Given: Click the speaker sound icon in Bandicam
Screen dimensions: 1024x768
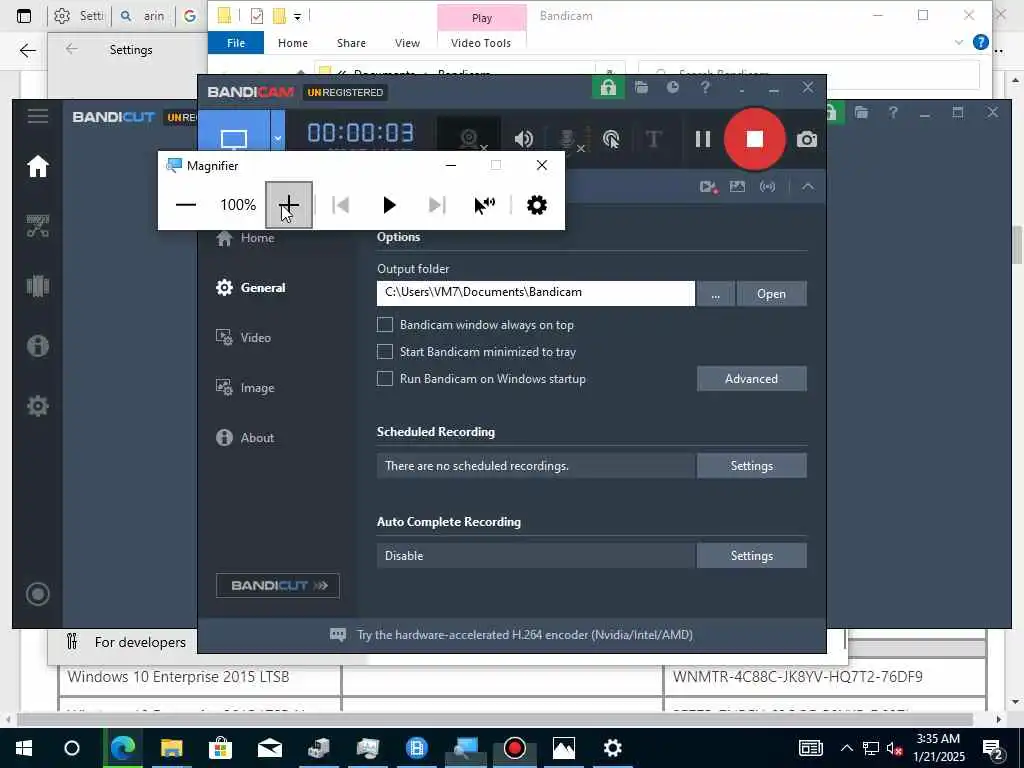Looking at the screenshot, I should [524, 139].
